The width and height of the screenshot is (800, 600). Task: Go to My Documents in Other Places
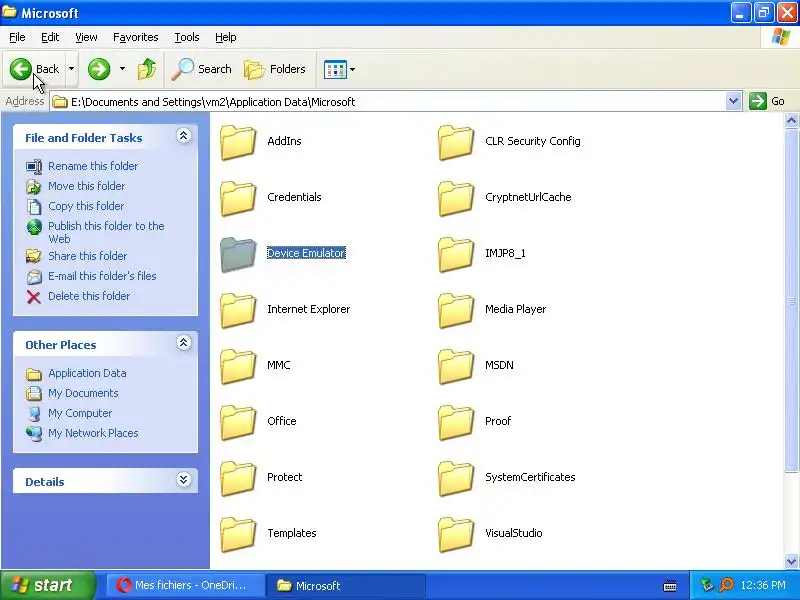coord(83,393)
